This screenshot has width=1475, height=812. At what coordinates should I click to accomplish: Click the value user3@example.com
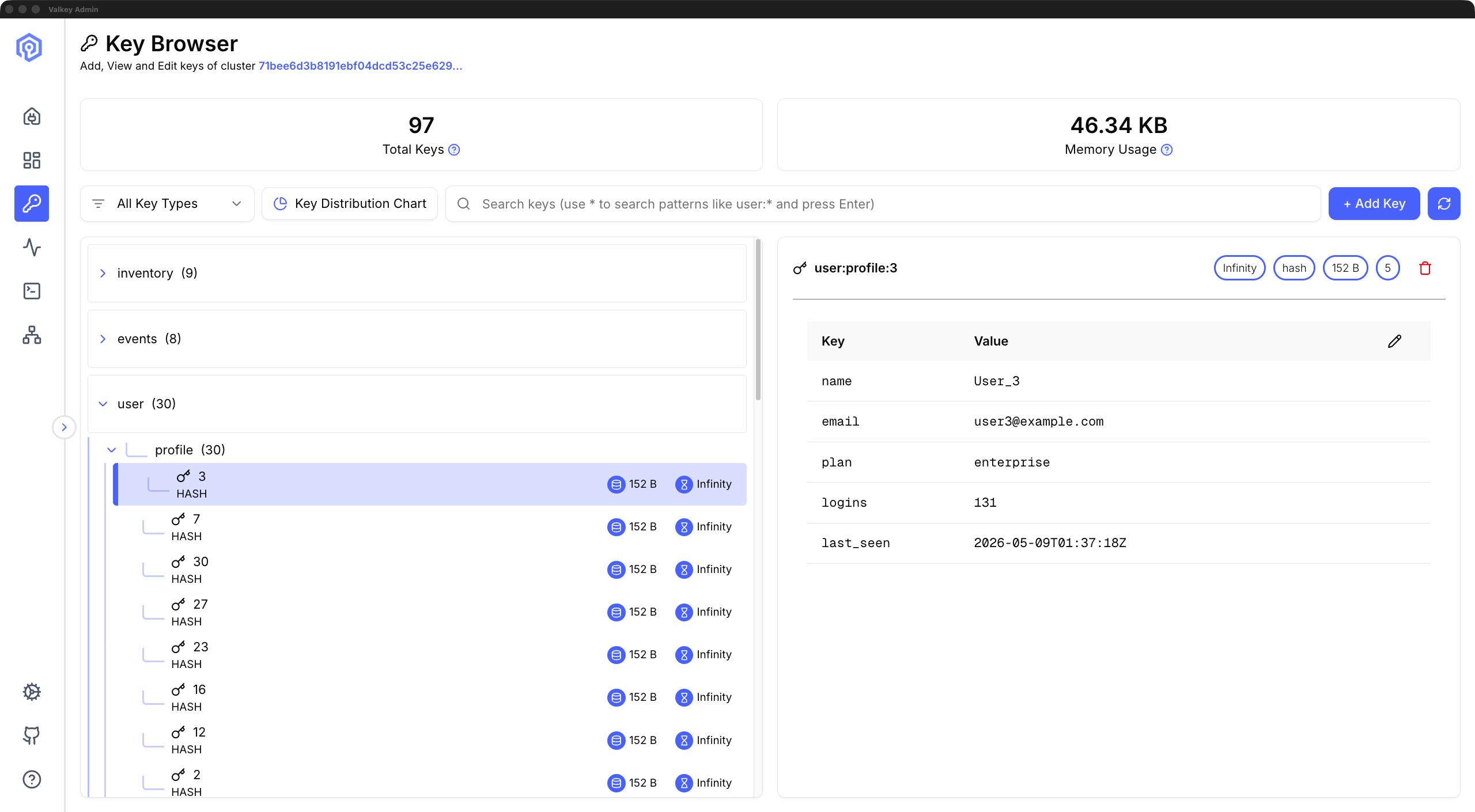[x=1039, y=422]
